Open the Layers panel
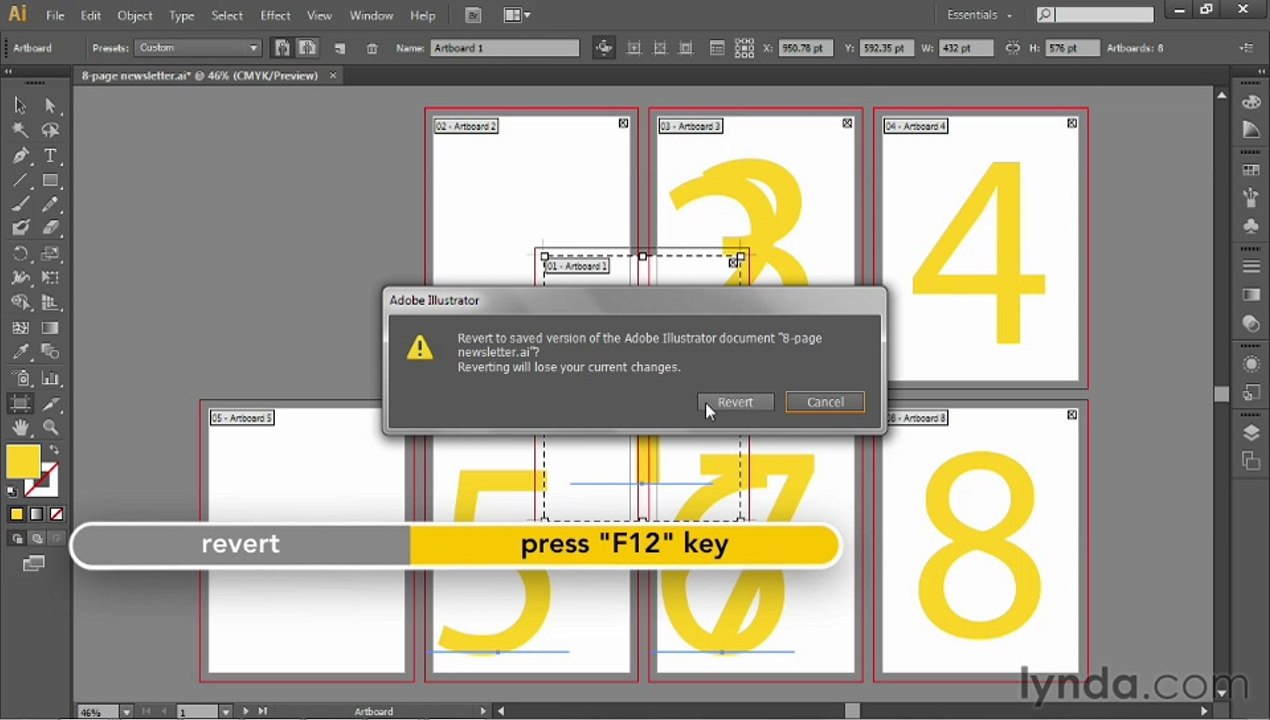The width and height of the screenshot is (1270, 720). (1251, 433)
